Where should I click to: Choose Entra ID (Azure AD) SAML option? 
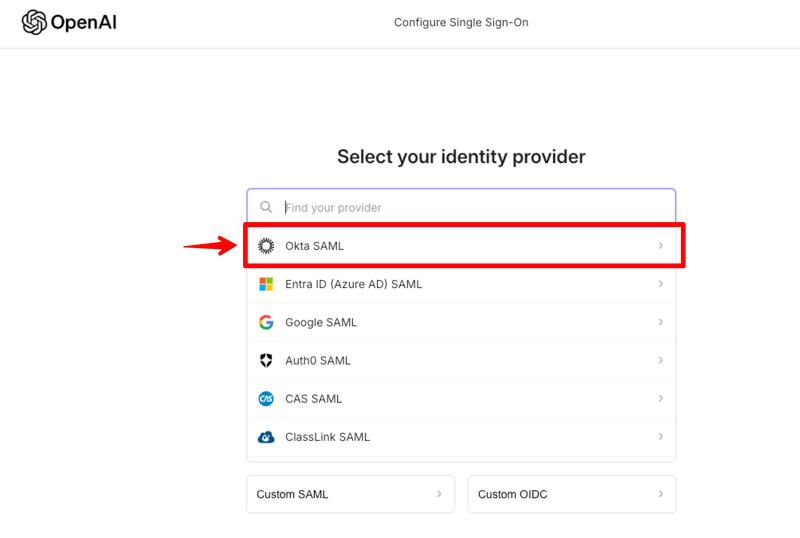(353, 284)
